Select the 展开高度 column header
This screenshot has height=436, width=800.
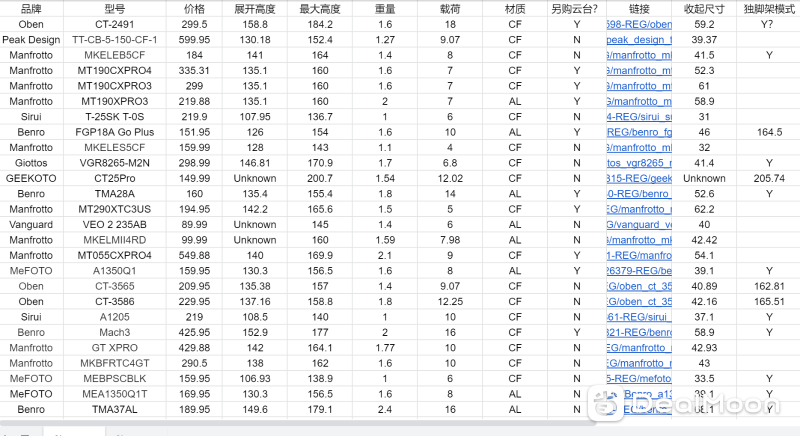click(x=255, y=9)
